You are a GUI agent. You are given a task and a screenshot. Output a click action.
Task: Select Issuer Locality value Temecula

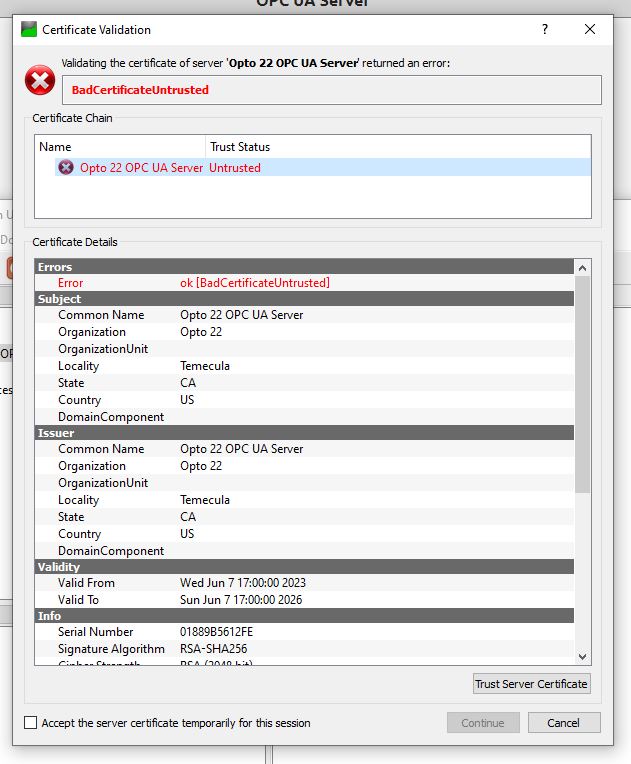(205, 500)
